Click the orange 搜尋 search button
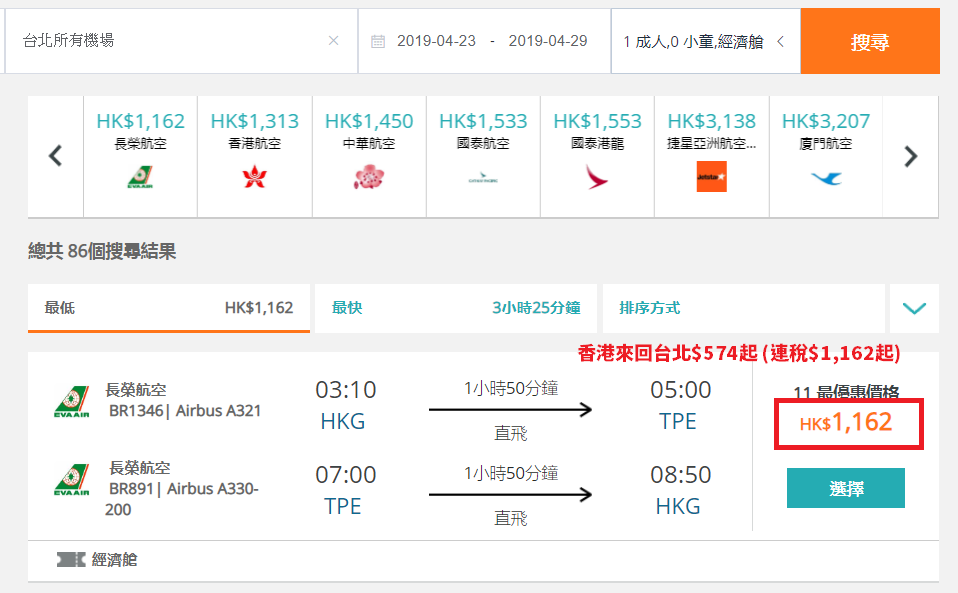 click(x=870, y=42)
